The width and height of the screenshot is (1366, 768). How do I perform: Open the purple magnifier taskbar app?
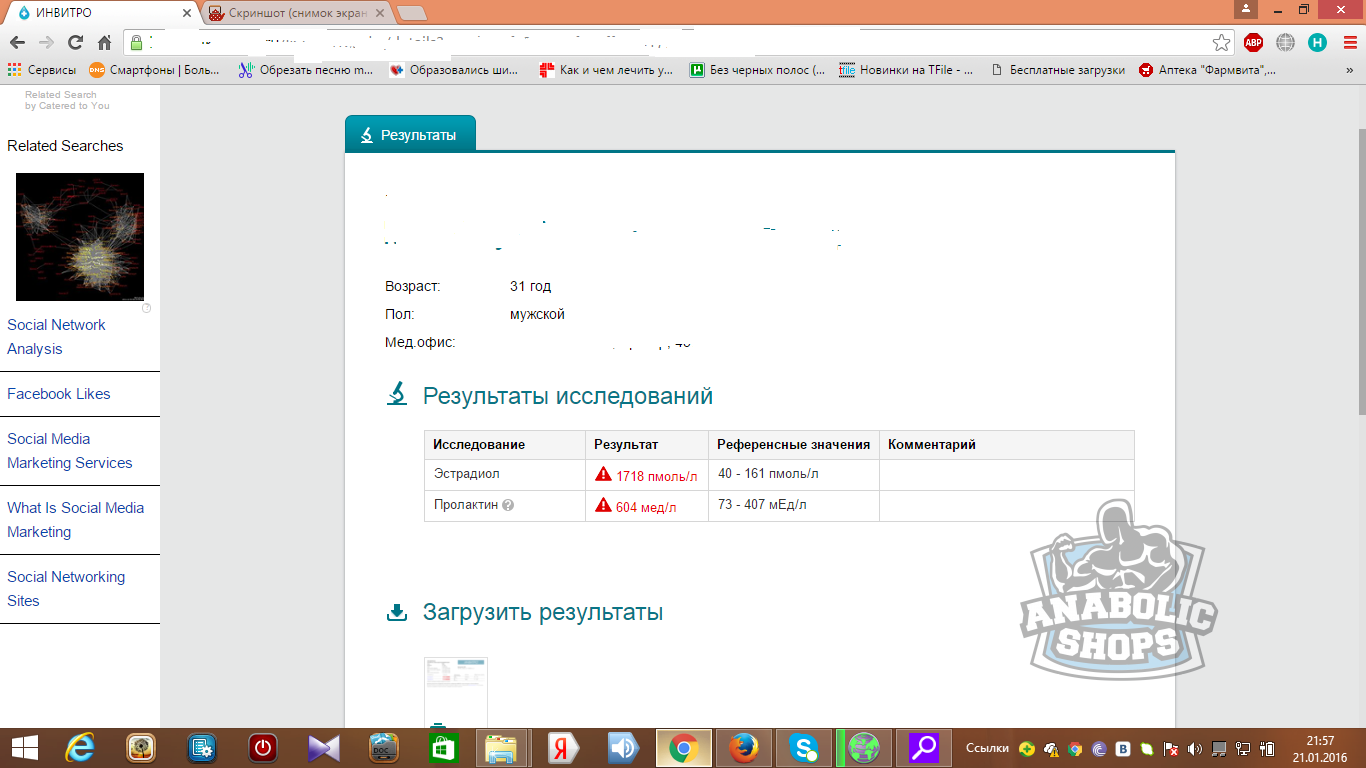[x=923, y=747]
